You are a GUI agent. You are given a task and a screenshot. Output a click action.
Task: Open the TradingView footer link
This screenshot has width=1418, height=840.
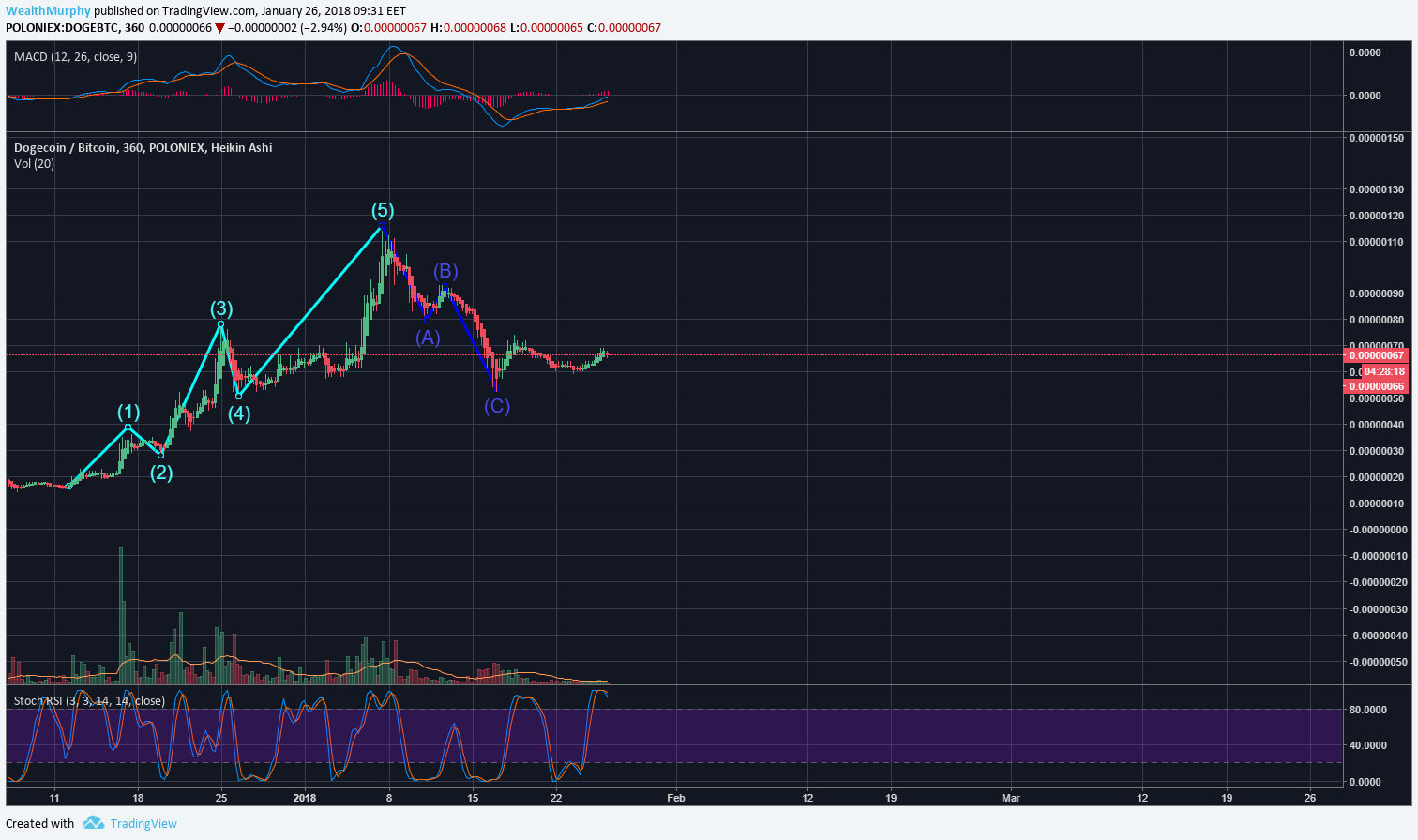click(x=143, y=823)
